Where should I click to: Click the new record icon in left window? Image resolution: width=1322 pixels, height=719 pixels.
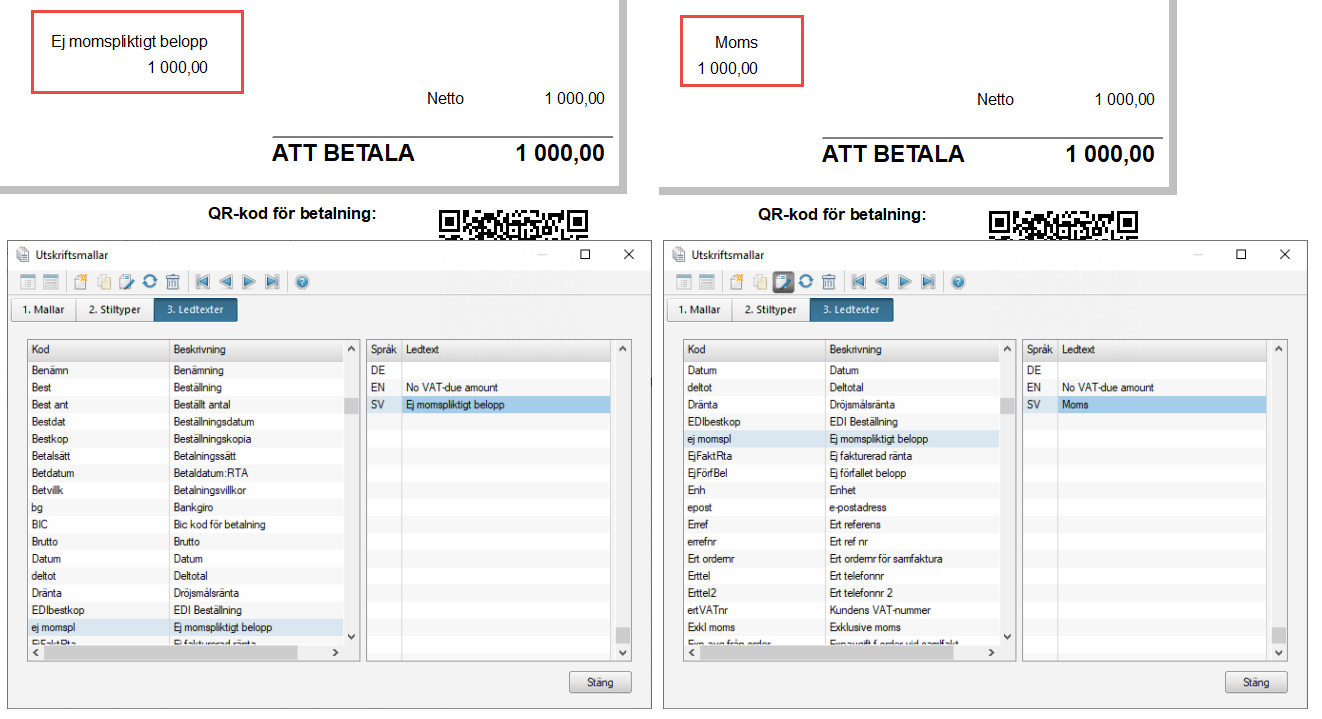(x=82, y=282)
